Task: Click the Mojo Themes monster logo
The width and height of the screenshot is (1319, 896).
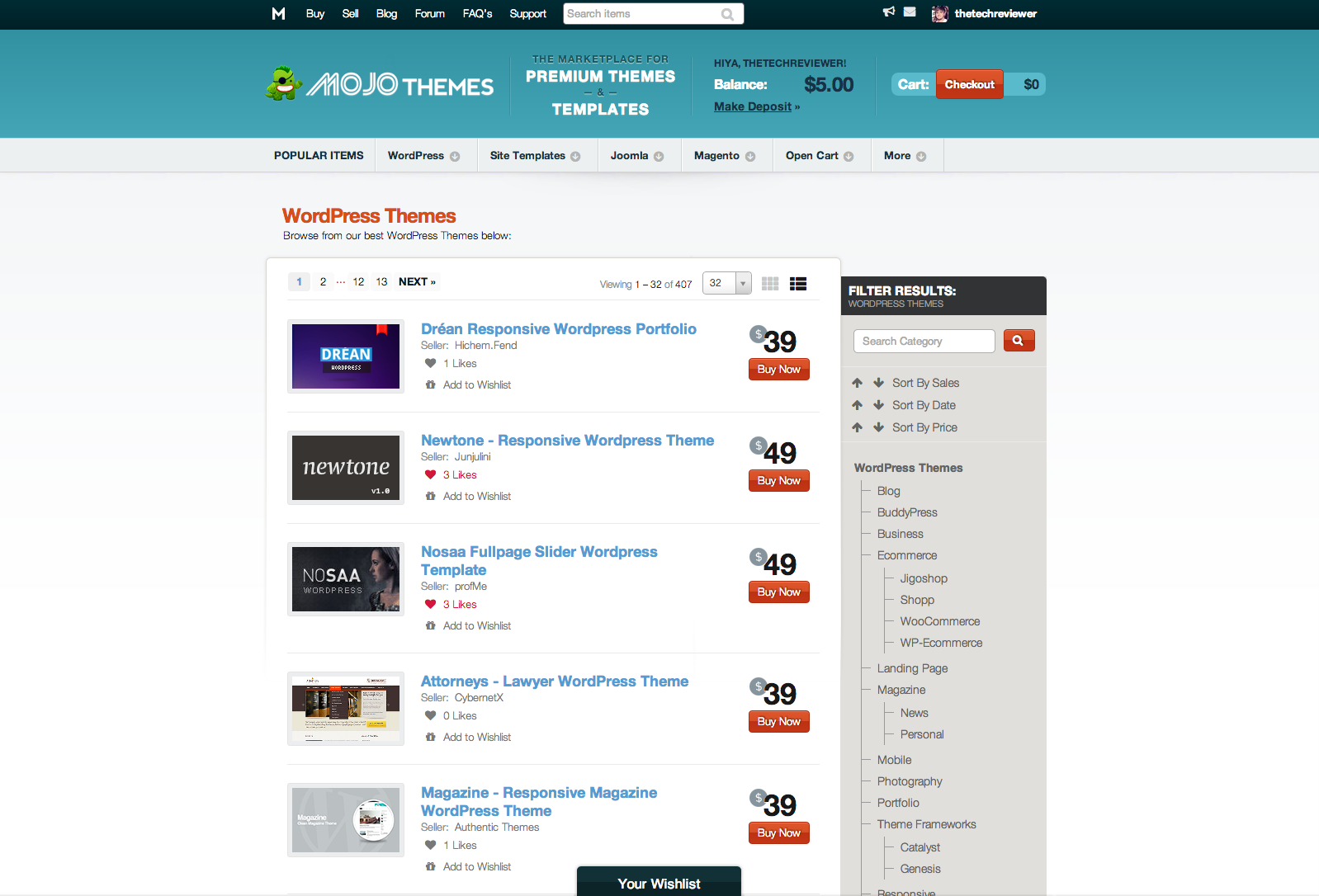Action: coord(283,83)
